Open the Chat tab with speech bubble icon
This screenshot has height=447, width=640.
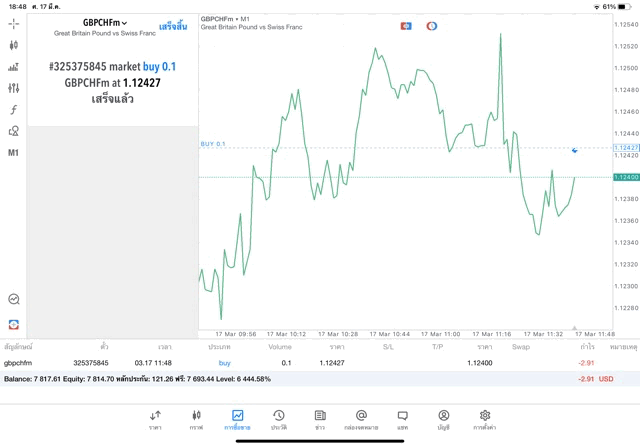[402, 420]
